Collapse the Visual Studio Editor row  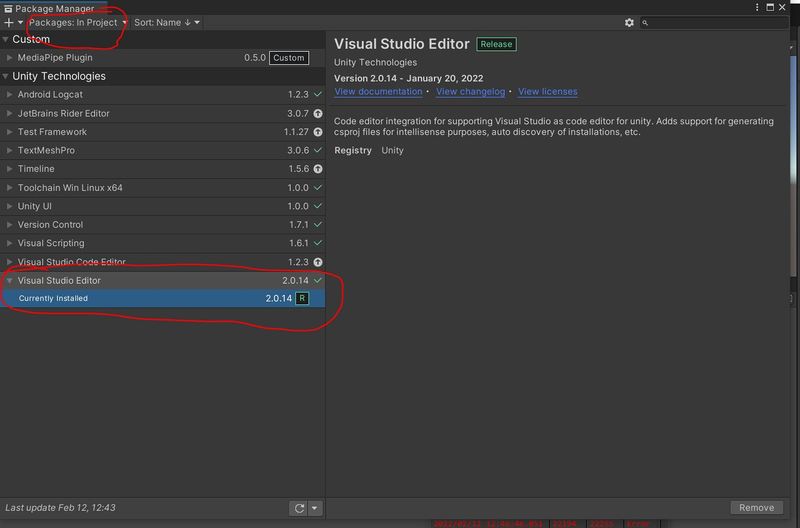(x=9, y=281)
